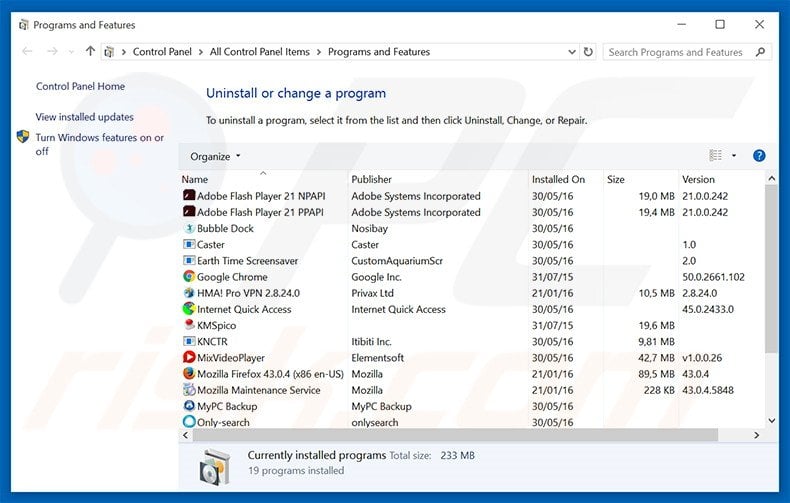Expand the view options dropdown arrow

click(734, 156)
